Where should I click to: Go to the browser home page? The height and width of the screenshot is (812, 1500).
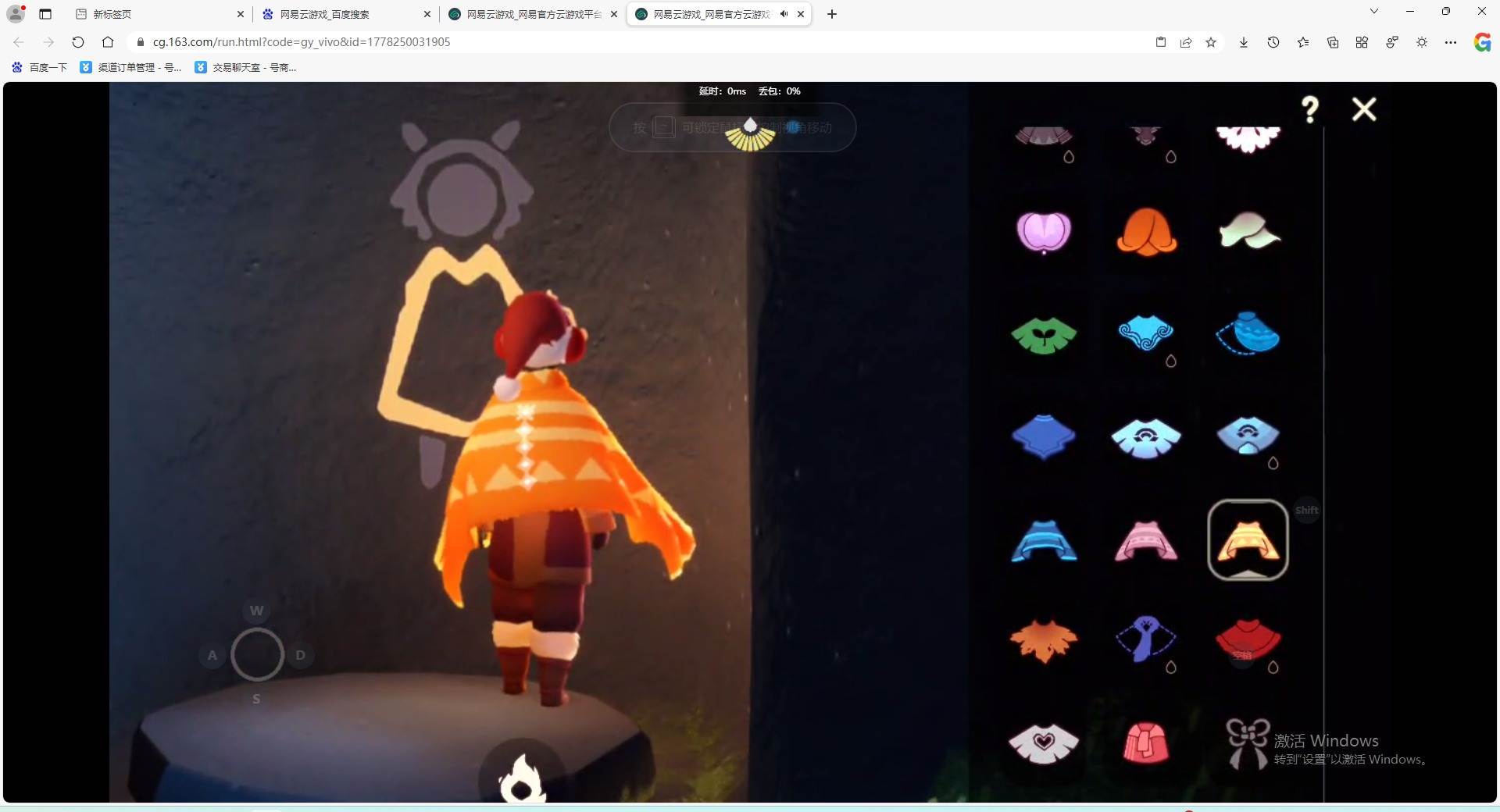pos(108,42)
